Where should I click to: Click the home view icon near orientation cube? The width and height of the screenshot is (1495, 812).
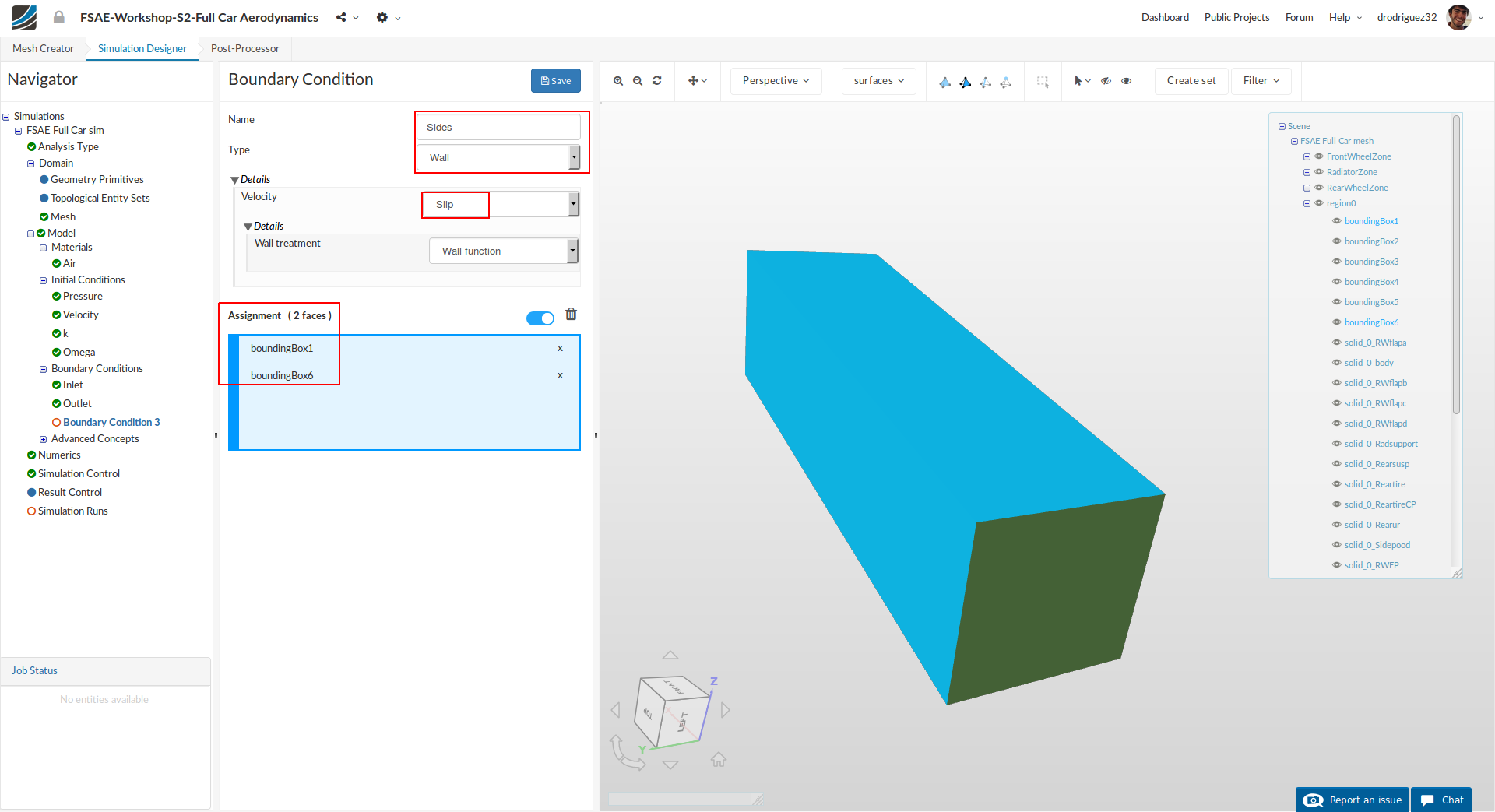point(719,759)
